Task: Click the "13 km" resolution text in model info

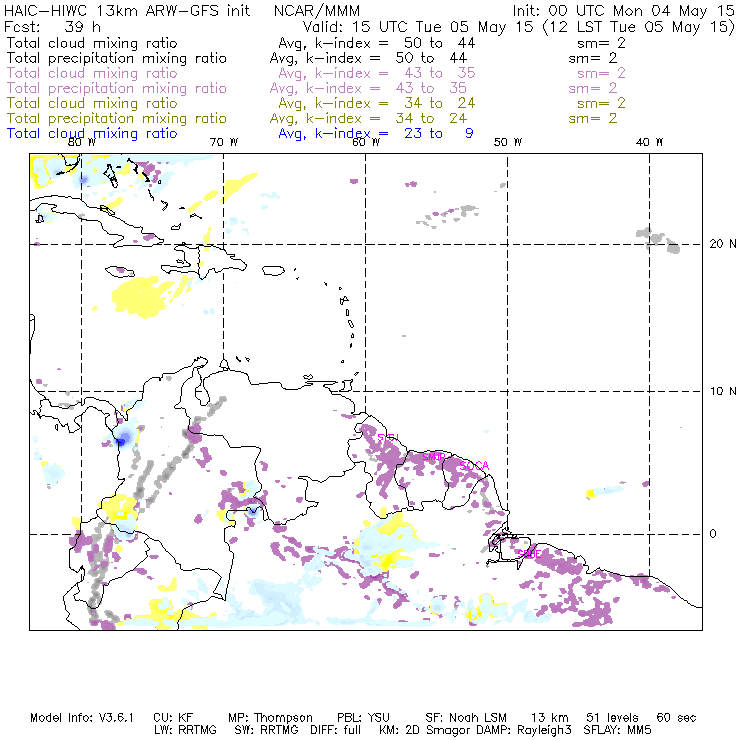Action: (549, 718)
